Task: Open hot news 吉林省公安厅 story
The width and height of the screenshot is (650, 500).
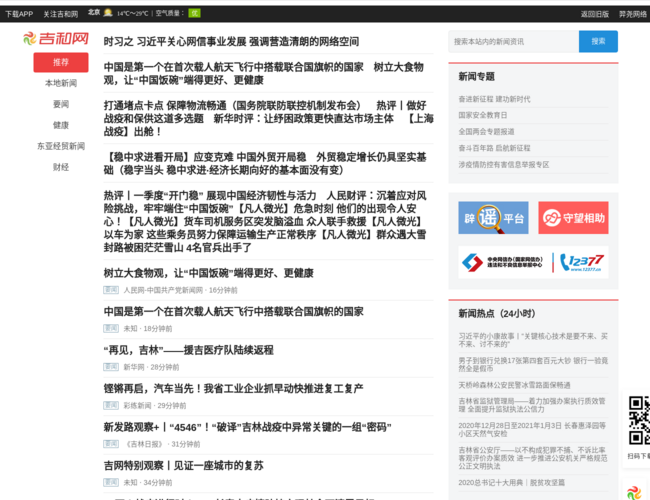Action: [533, 458]
